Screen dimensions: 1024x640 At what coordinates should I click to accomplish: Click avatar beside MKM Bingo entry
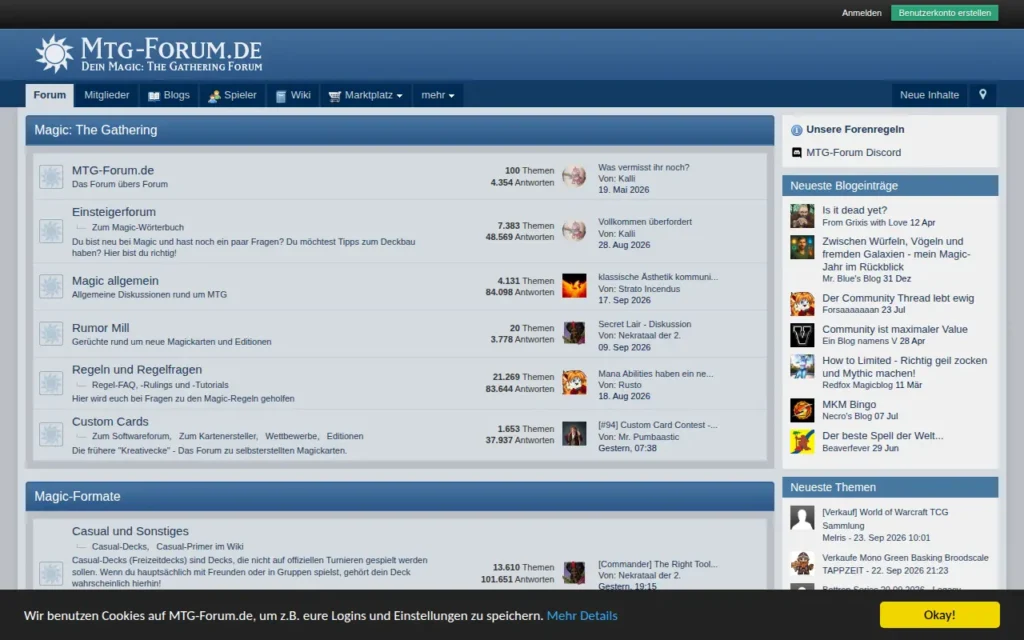802,410
